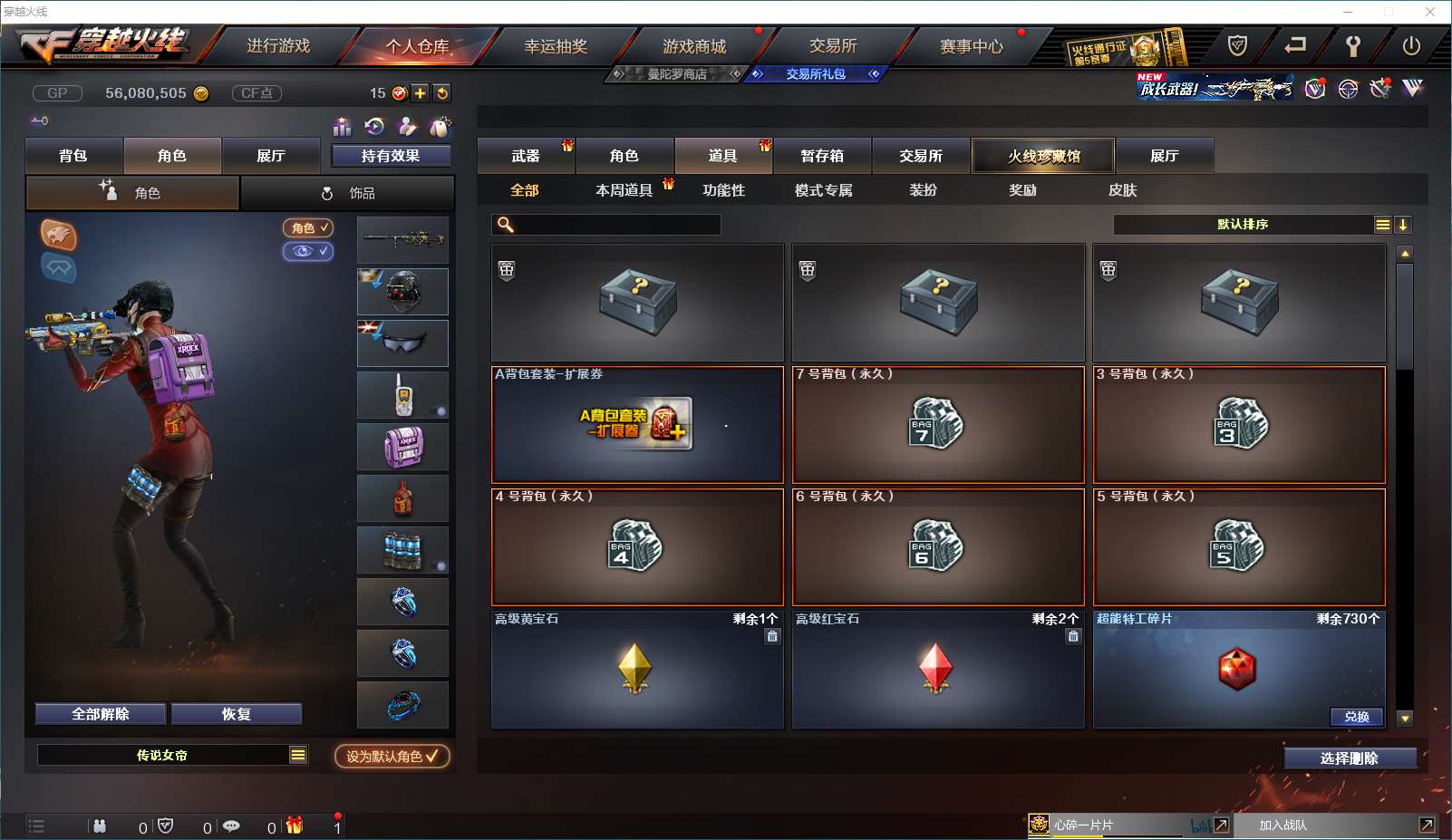This screenshot has height=840, width=1452.
Task: Click the chat bubble icon in status bar
Action: [231, 826]
